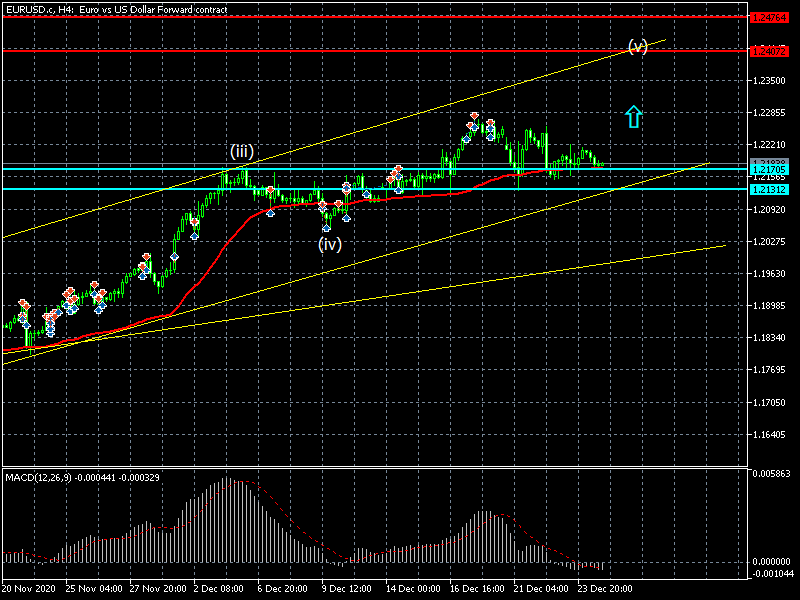
Task: Click the cyan up arrow on the chart
Action: [633, 117]
